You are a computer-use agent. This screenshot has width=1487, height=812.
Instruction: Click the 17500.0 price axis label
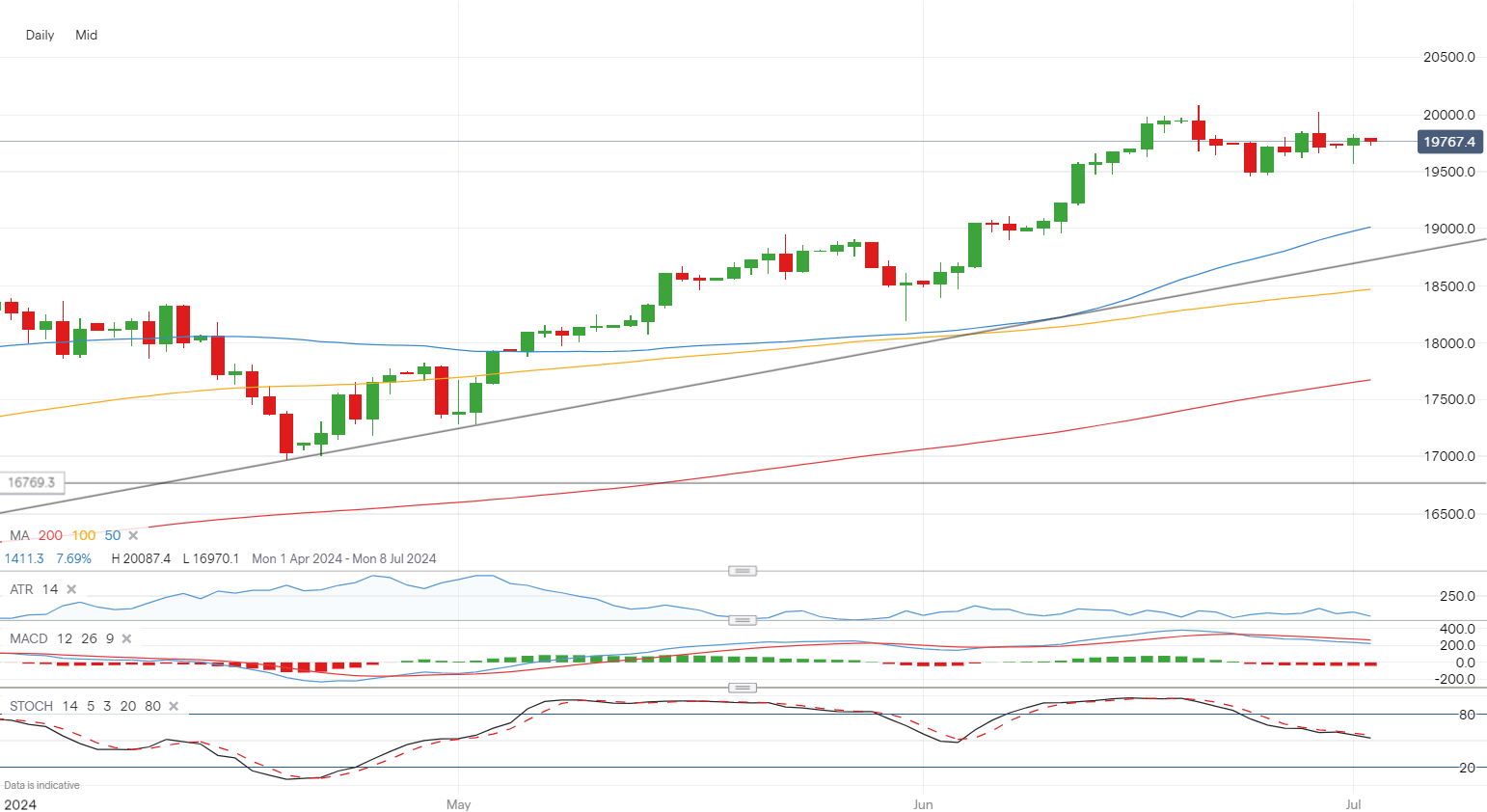(x=1449, y=399)
